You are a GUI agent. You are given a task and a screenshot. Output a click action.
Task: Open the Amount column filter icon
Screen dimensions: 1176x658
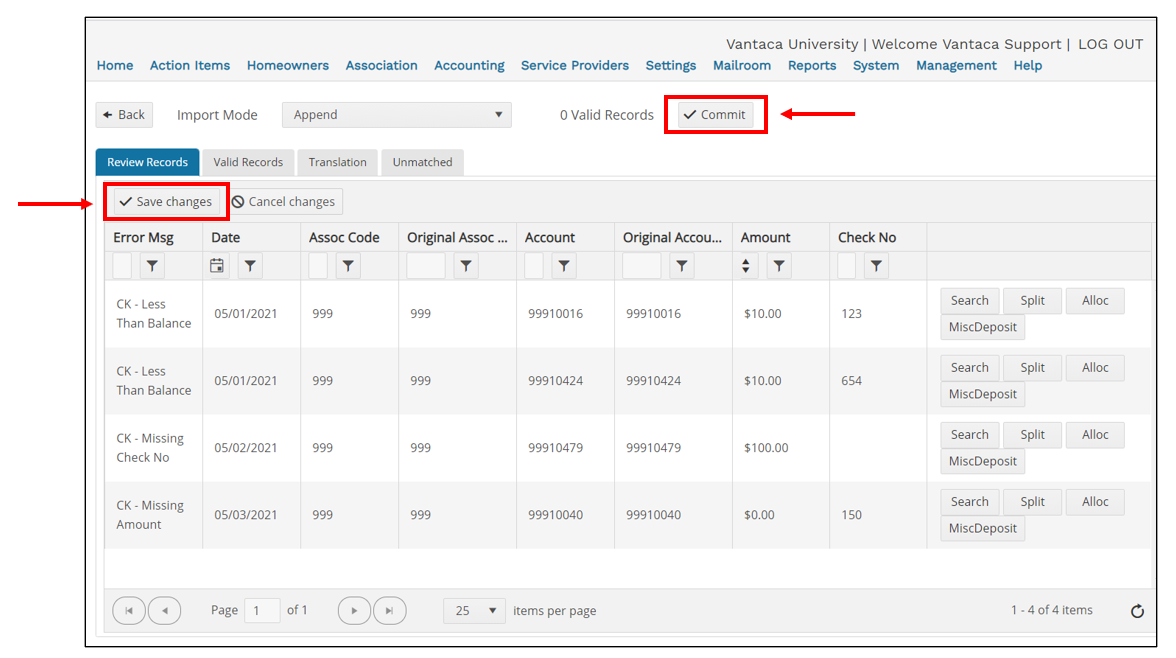(x=779, y=266)
